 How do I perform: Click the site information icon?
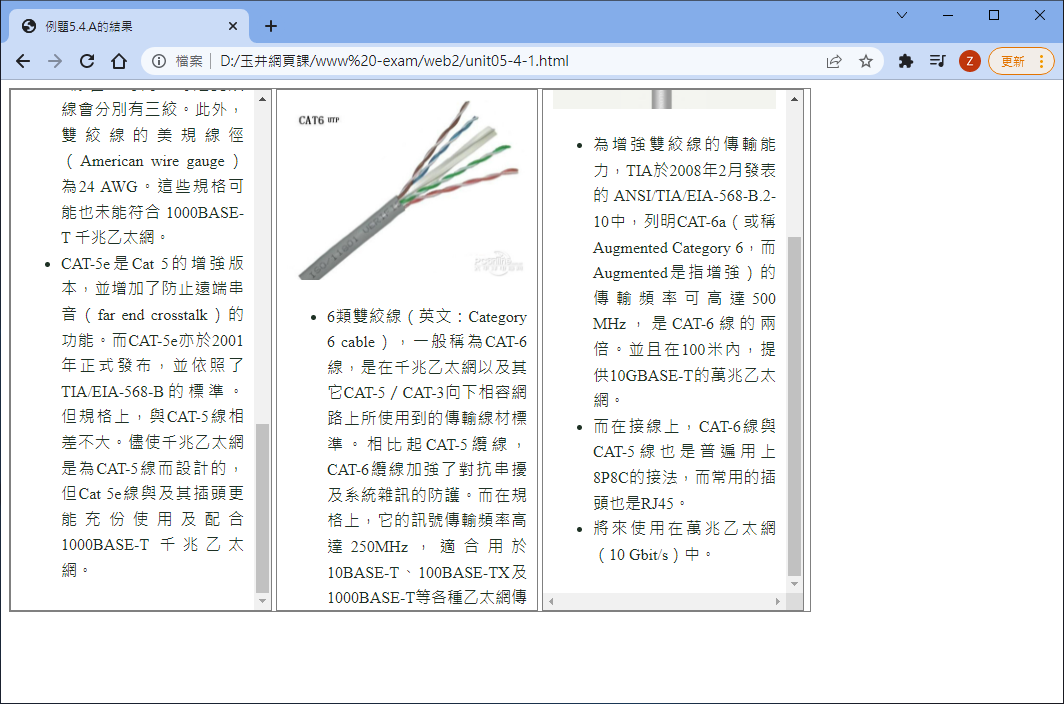tap(159, 61)
